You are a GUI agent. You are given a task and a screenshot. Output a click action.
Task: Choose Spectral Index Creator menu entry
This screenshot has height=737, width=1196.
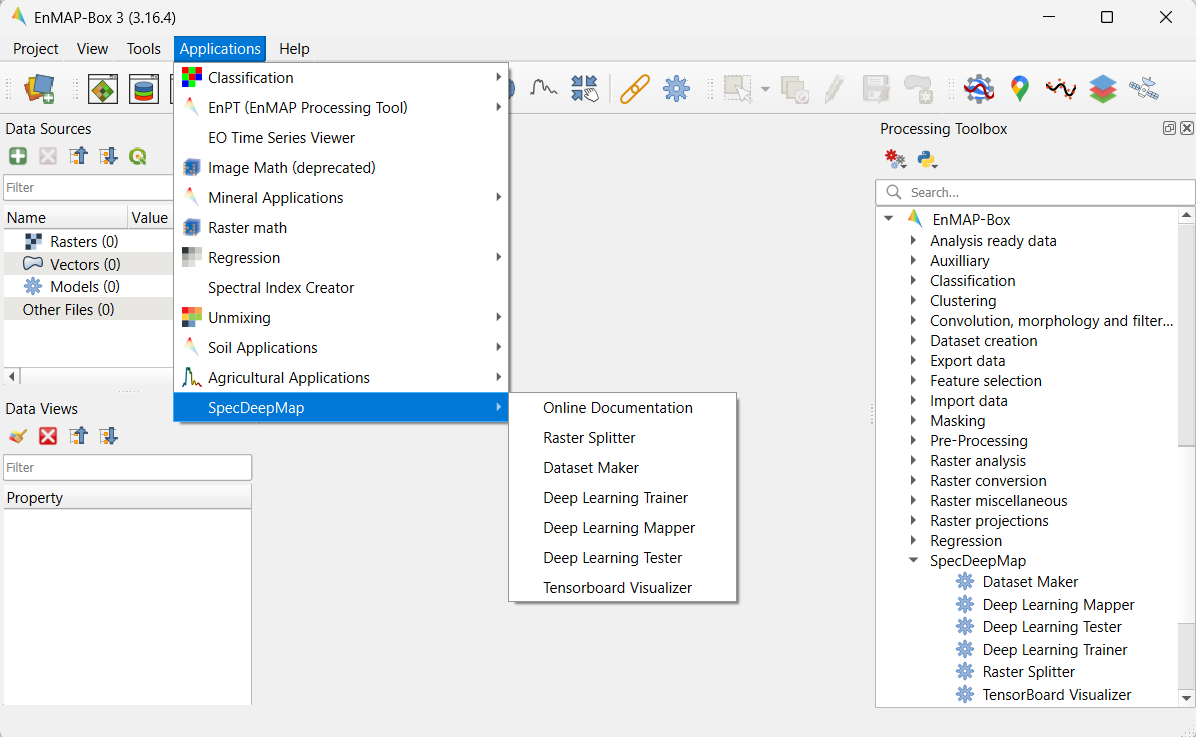pos(341,288)
